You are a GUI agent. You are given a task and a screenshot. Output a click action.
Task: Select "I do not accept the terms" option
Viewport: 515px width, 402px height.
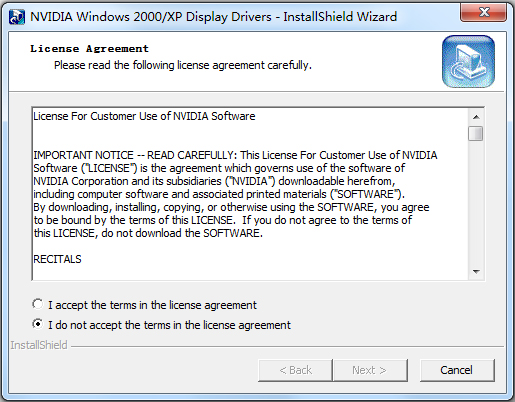click(38, 324)
